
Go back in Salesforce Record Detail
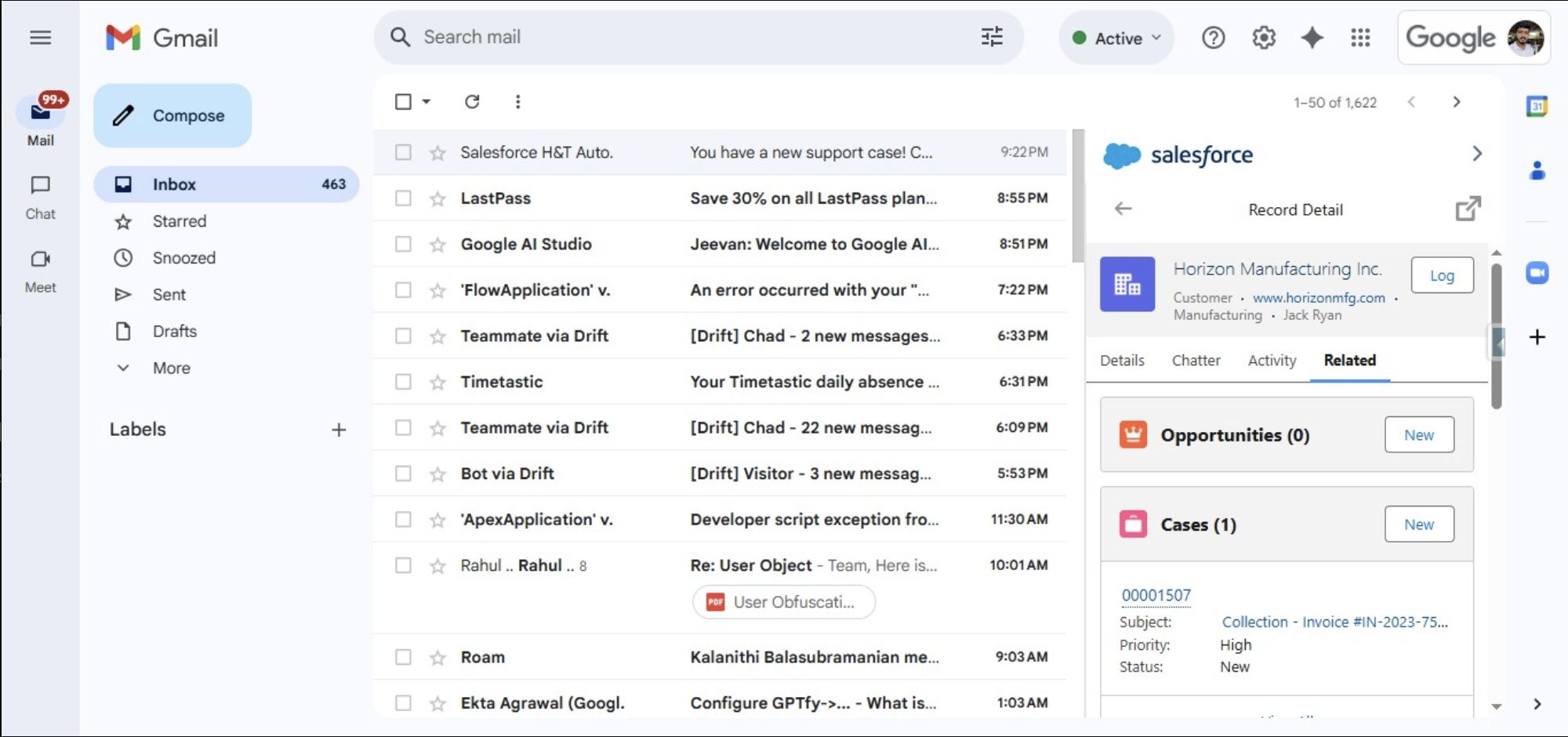click(x=1123, y=209)
